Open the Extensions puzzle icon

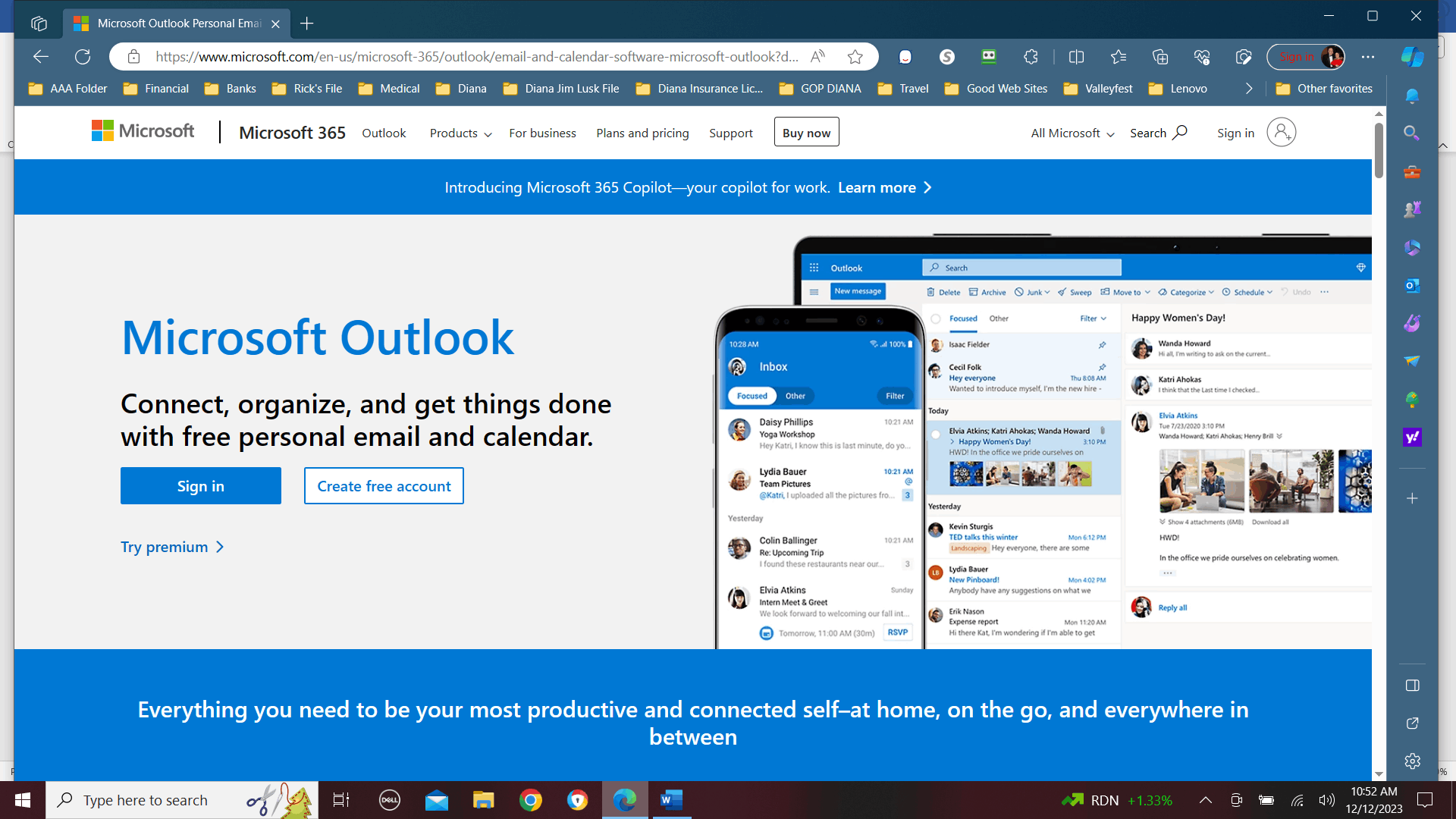click(x=1031, y=56)
